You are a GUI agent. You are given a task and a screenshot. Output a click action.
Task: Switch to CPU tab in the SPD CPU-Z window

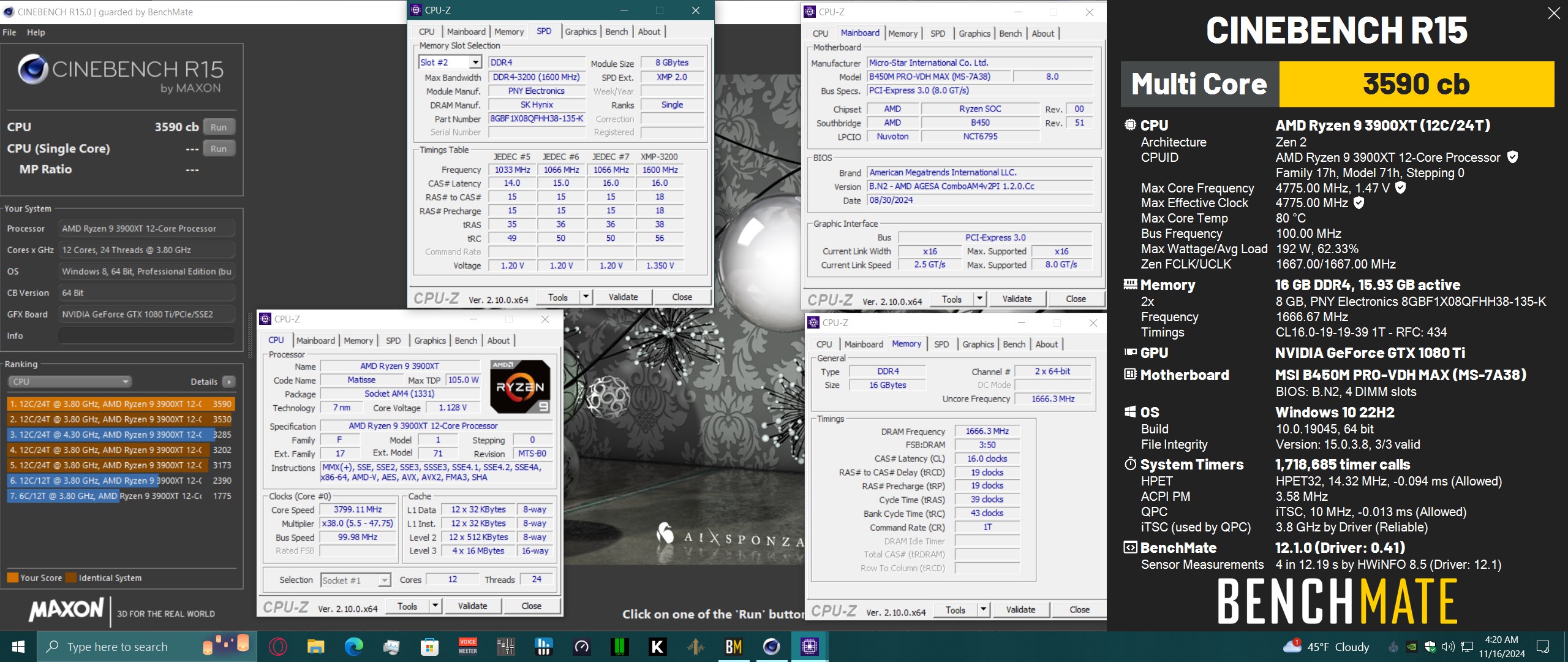pos(427,32)
